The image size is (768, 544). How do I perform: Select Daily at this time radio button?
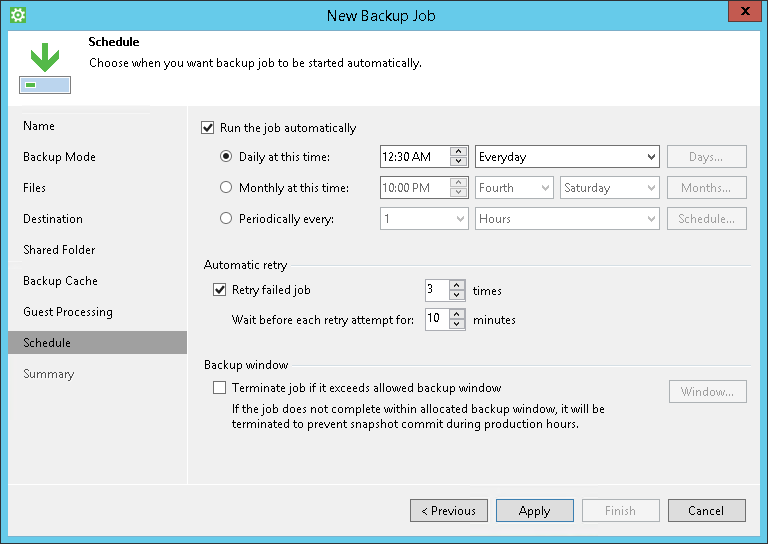tap(226, 156)
